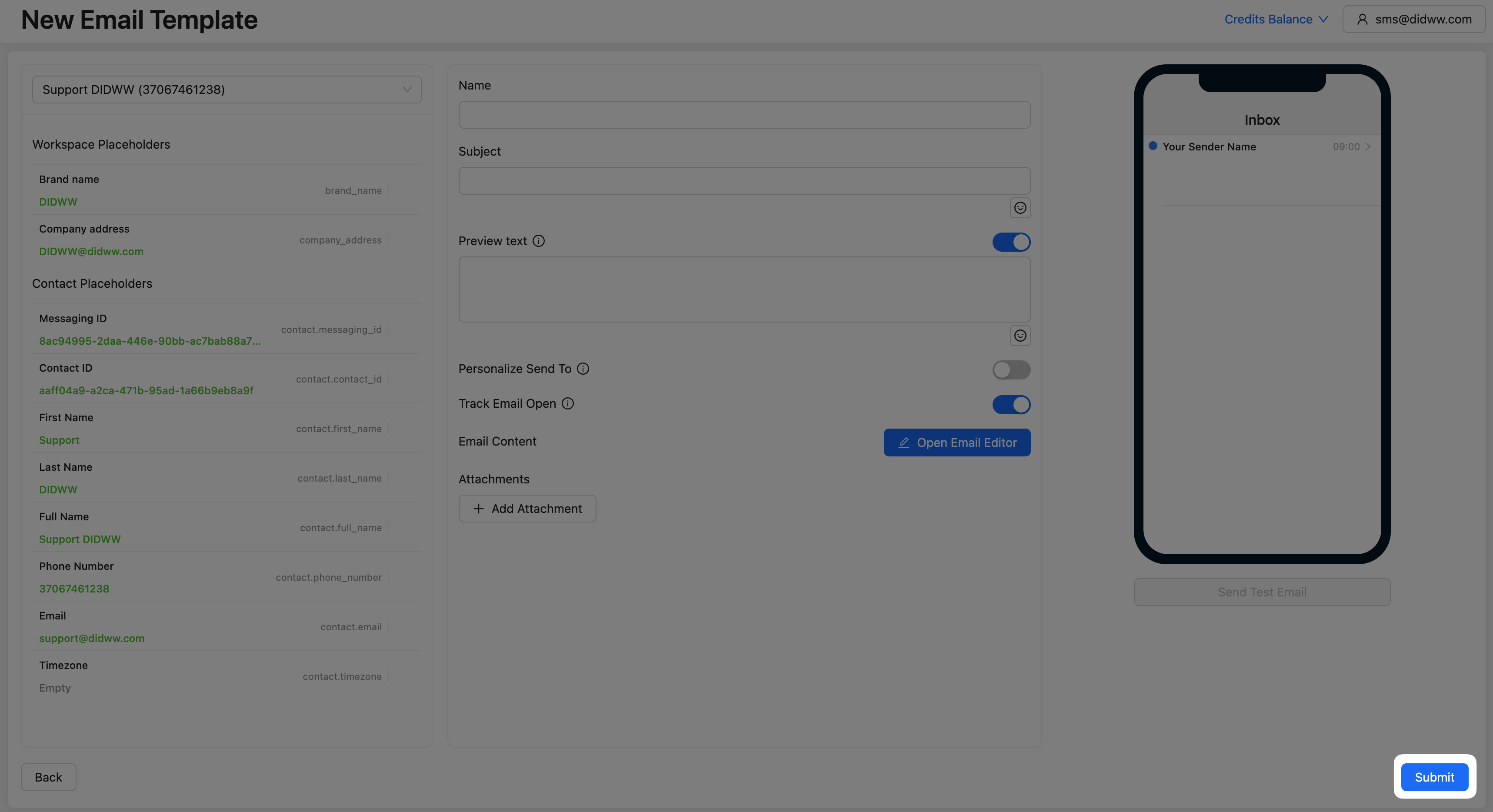
Task: Insert the contact.first_name placeholder
Action: (339, 428)
